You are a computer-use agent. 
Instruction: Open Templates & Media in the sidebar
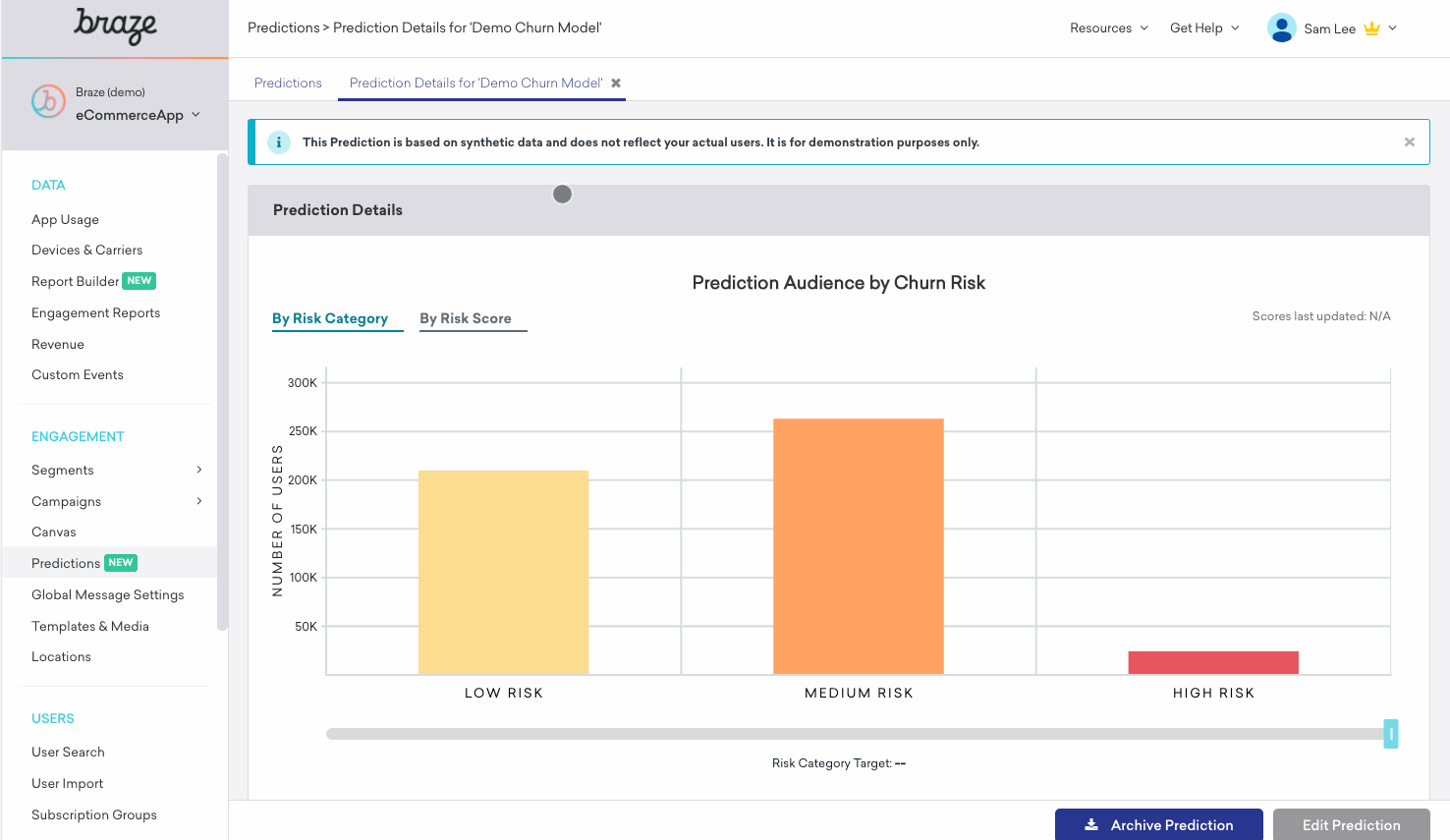click(90, 627)
